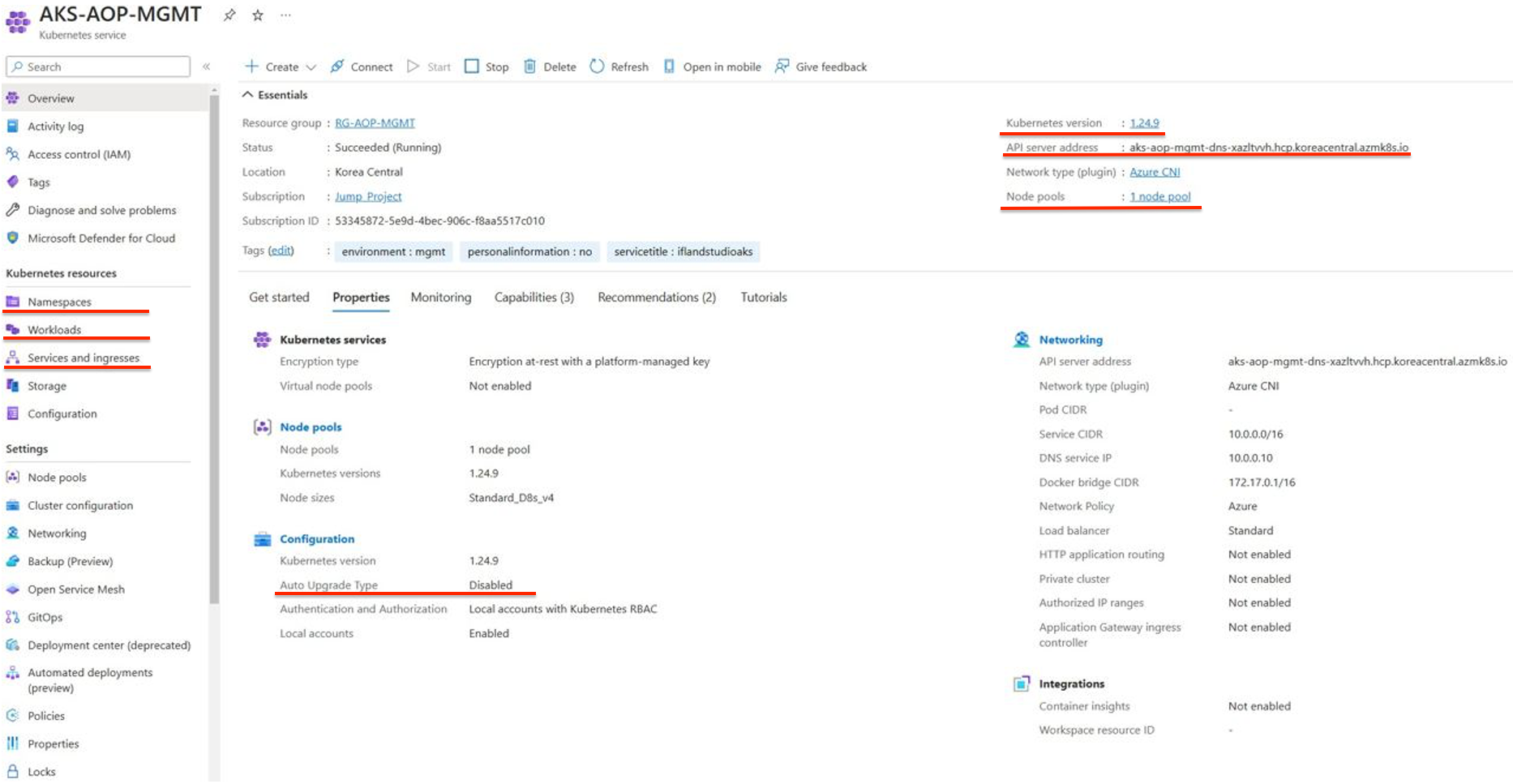The image size is (1513, 784).
Task: Mark AKS-AOP-MGMT as favorite with star
Action: click(x=258, y=15)
